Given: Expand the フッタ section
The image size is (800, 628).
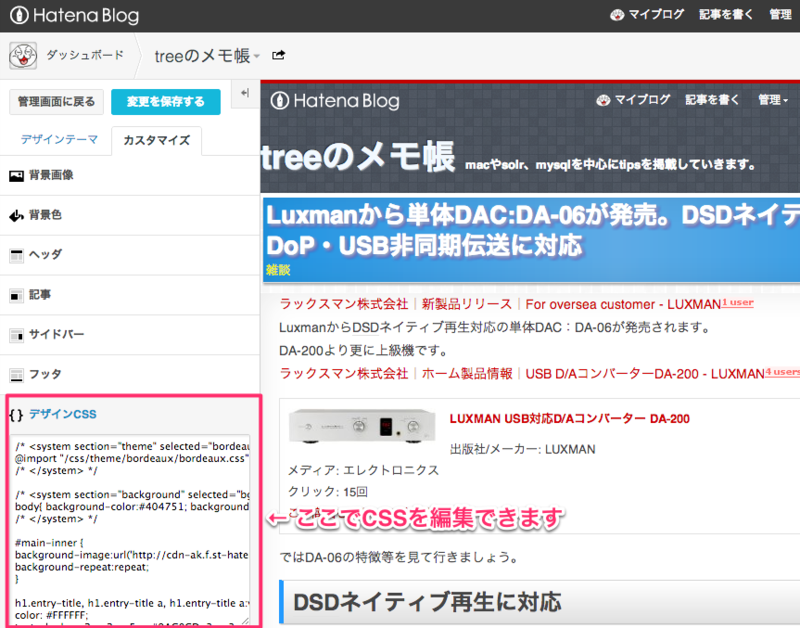Looking at the screenshot, I should (x=130, y=374).
